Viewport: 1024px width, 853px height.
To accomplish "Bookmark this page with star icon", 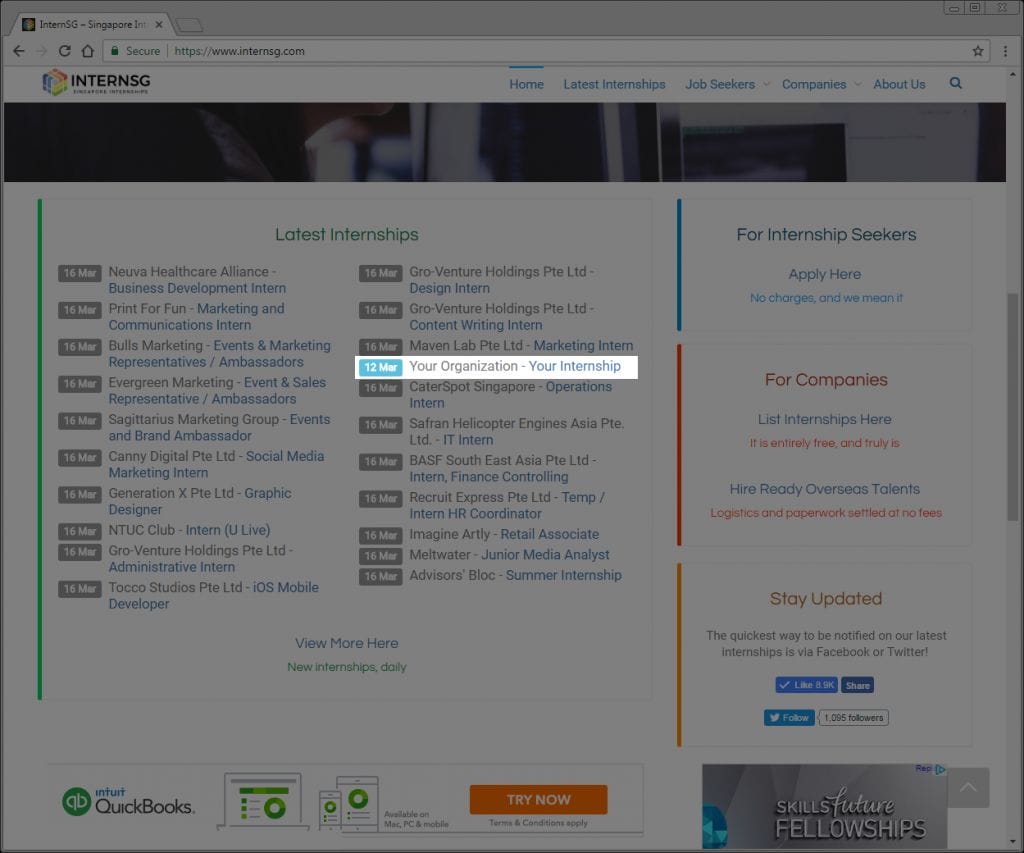I will pos(978,51).
